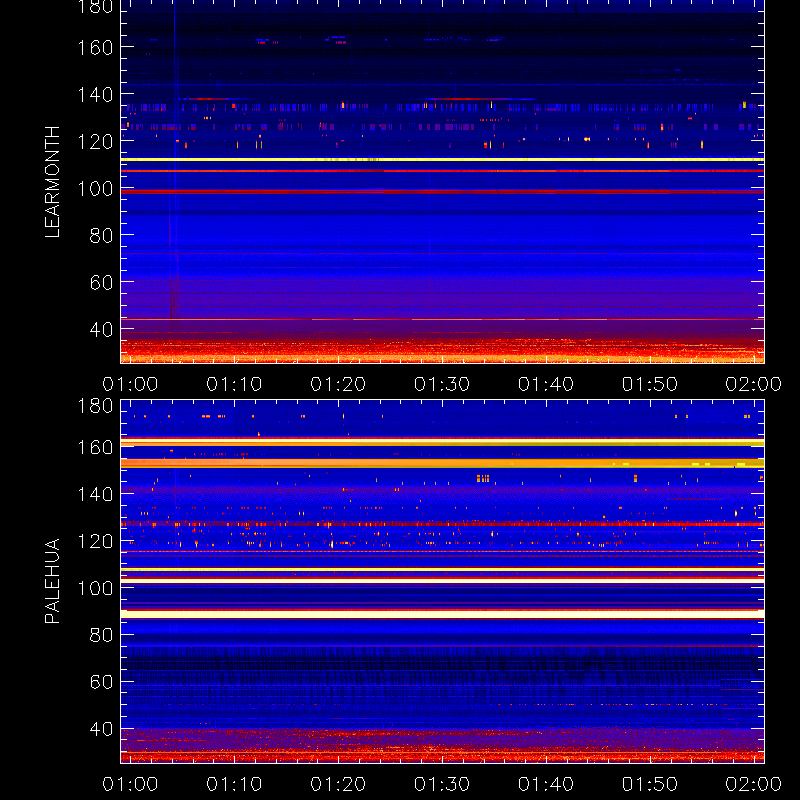This screenshot has width=800, height=800.
Task: Click the 01:20 time label under PALEHUA plot
Action: pyautogui.click(x=338, y=784)
